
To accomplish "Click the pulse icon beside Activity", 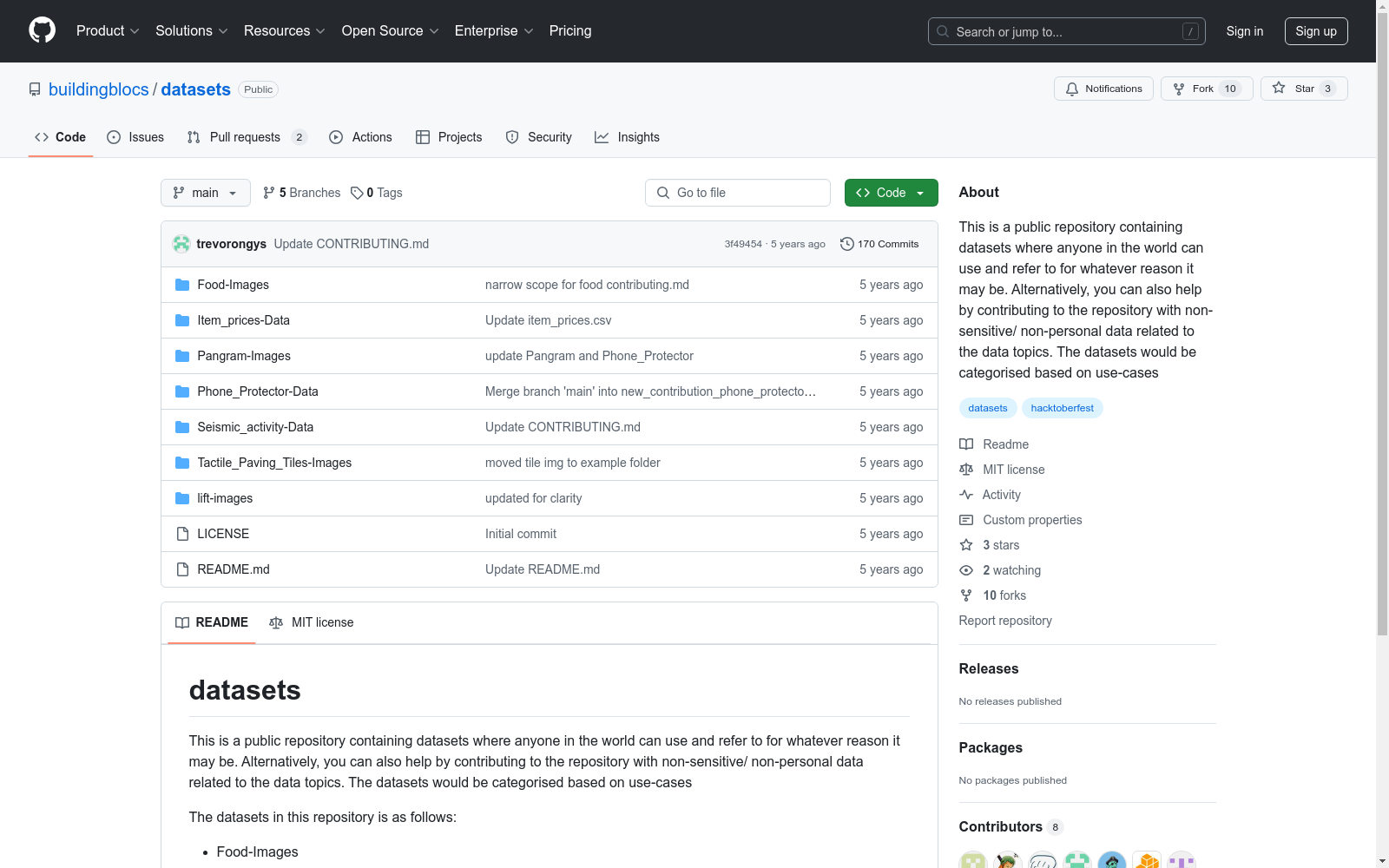I will click(x=966, y=495).
